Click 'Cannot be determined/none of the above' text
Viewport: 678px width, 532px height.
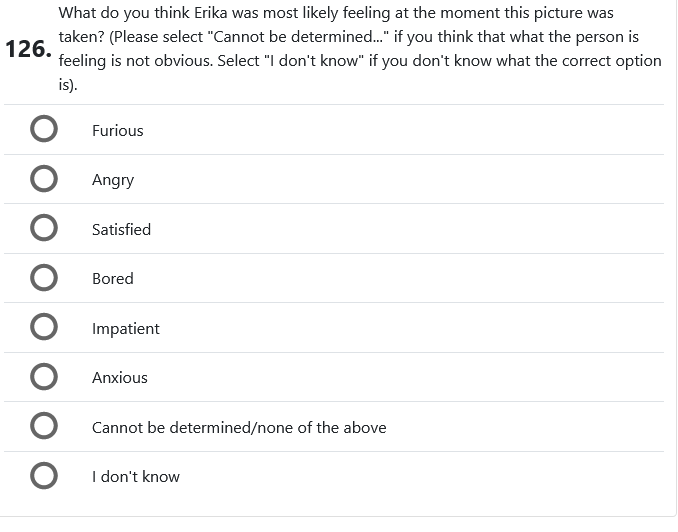(x=239, y=427)
